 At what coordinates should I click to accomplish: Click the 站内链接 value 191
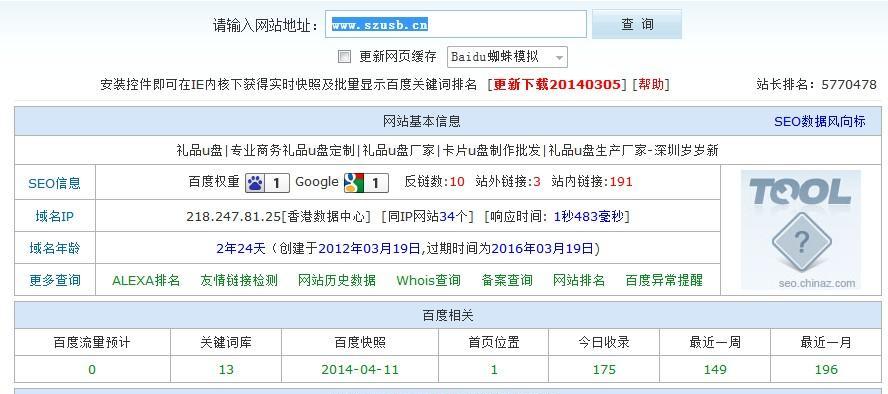621,182
